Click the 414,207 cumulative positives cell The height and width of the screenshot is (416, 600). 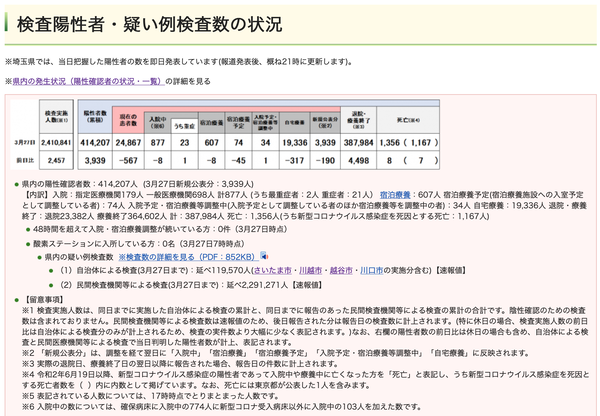pos(95,142)
